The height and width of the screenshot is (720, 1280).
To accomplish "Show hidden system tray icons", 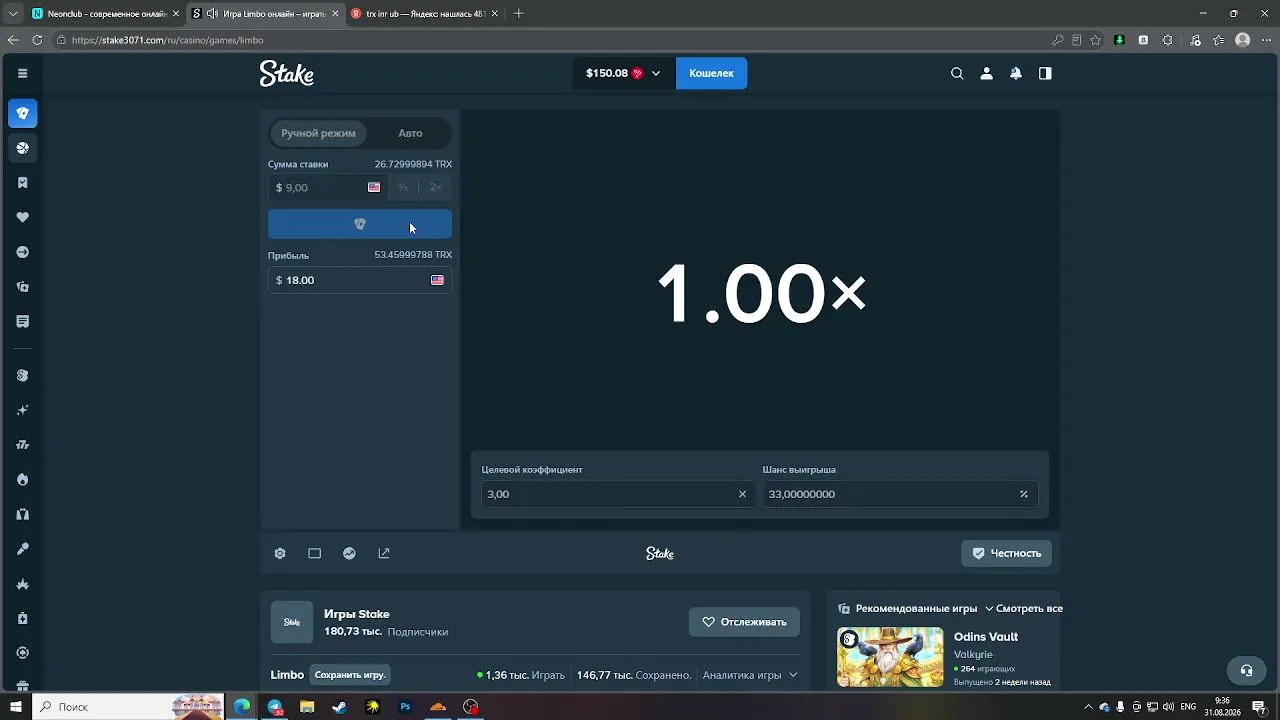I will pos(1088,707).
